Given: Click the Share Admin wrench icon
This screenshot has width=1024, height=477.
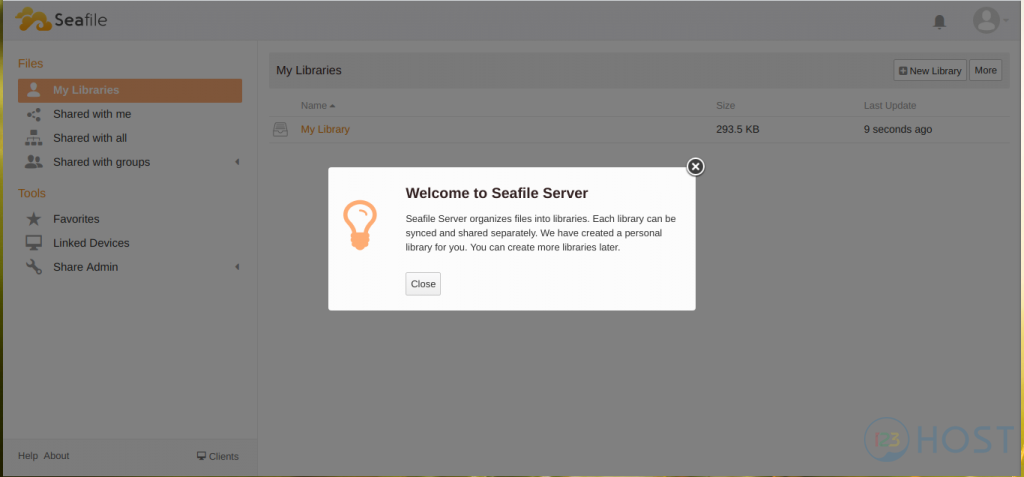Looking at the screenshot, I should click(33, 267).
